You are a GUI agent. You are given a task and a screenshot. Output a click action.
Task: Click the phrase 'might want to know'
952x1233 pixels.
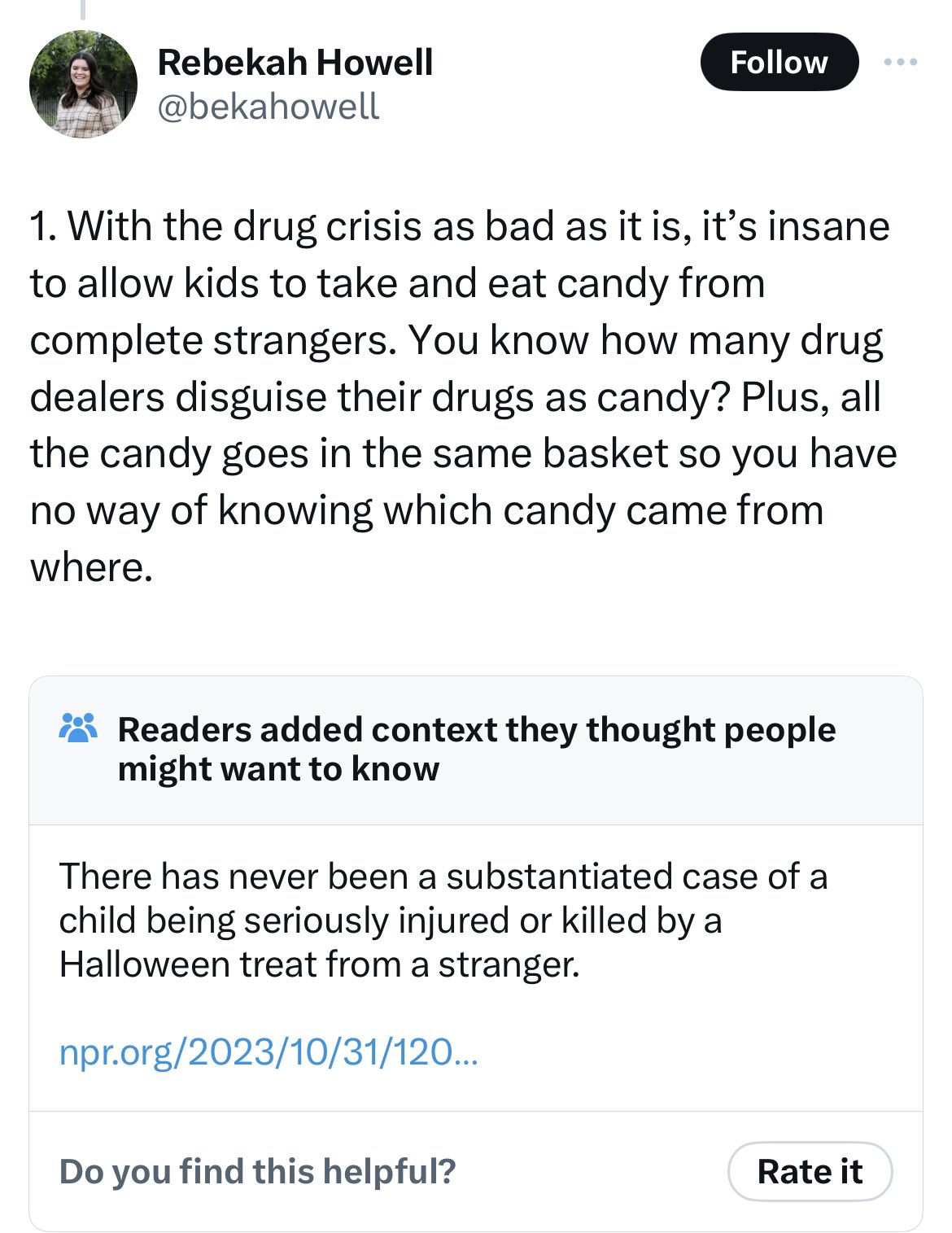click(278, 768)
